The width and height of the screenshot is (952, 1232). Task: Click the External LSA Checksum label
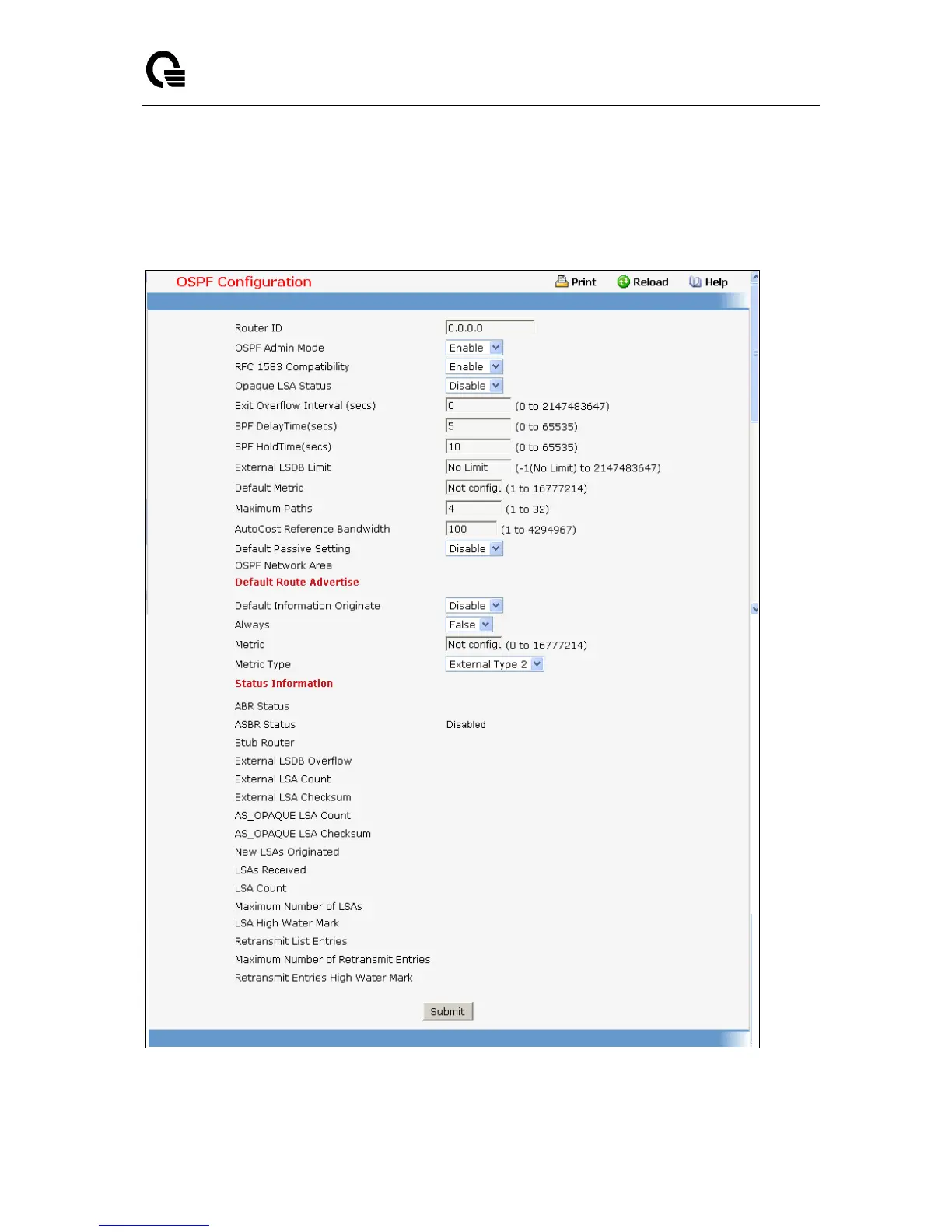click(x=293, y=797)
